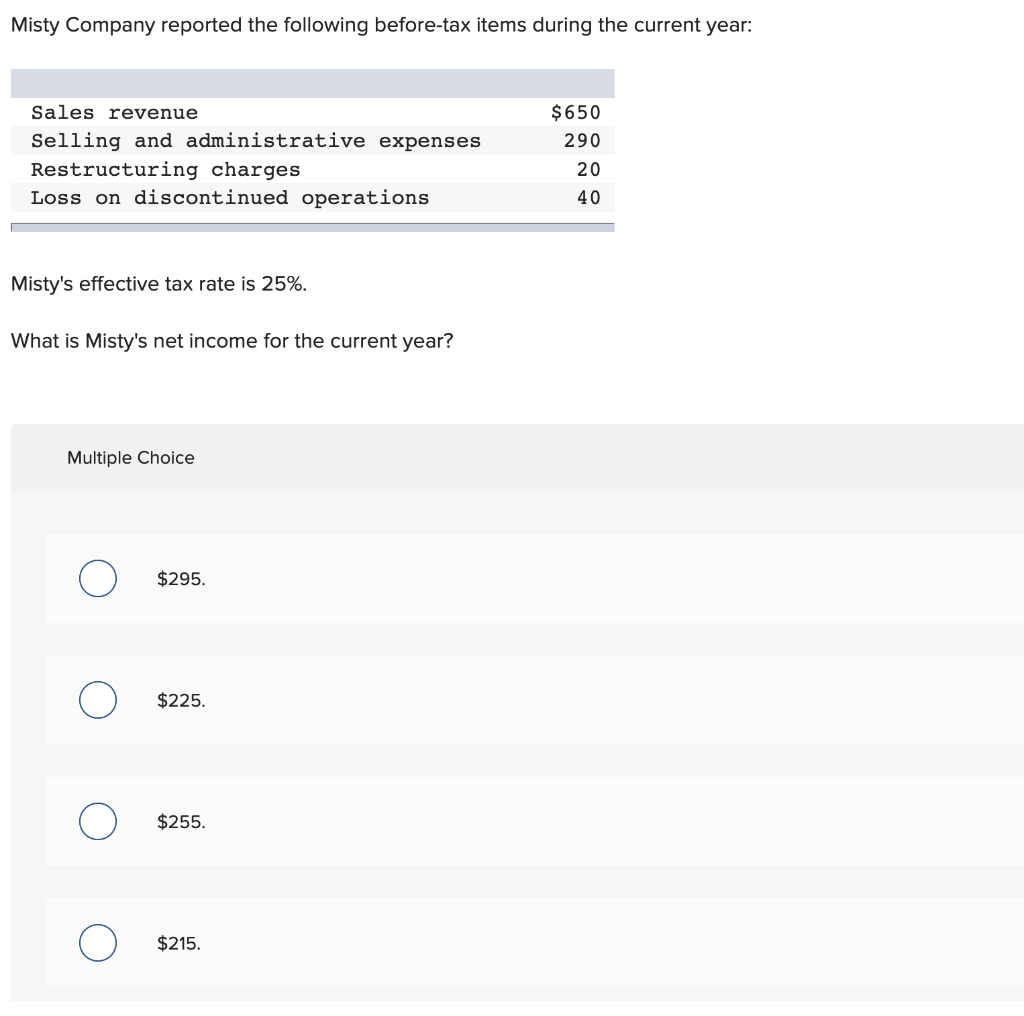Click the effective tax rate sentence

click(x=159, y=284)
